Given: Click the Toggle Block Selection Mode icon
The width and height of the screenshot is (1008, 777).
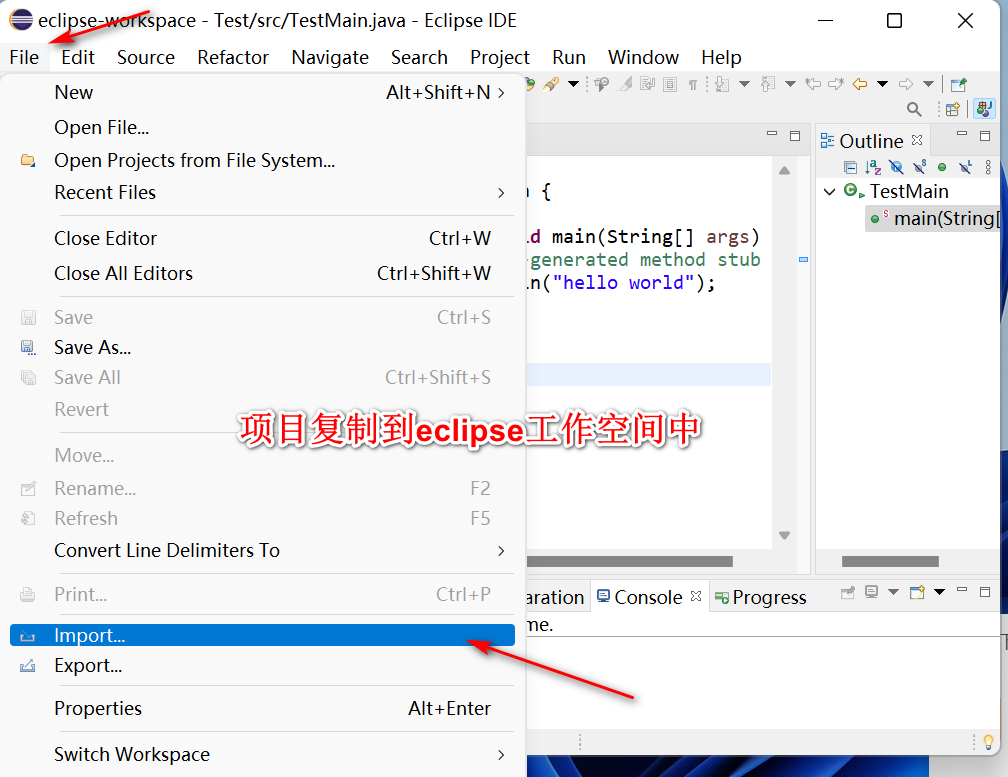Looking at the screenshot, I should click(x=670, y=84).
